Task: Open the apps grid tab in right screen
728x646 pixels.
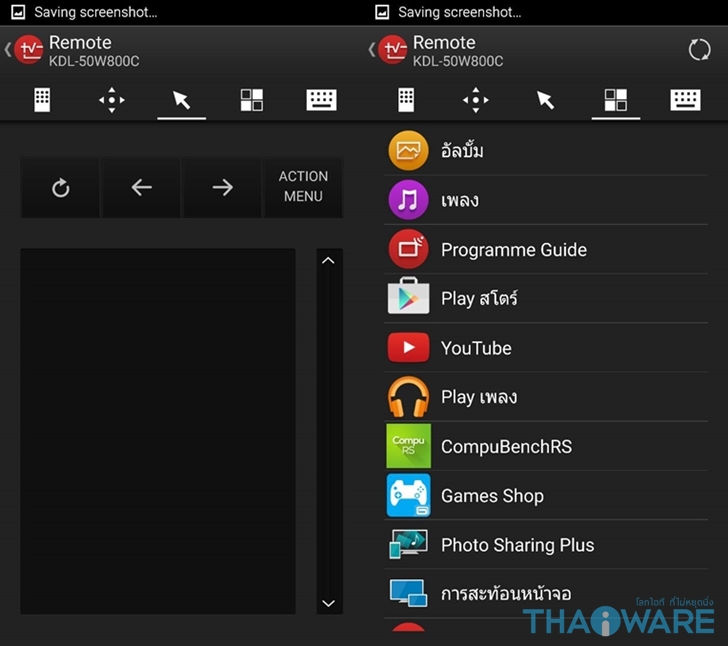Action: (x=616, y=100)
